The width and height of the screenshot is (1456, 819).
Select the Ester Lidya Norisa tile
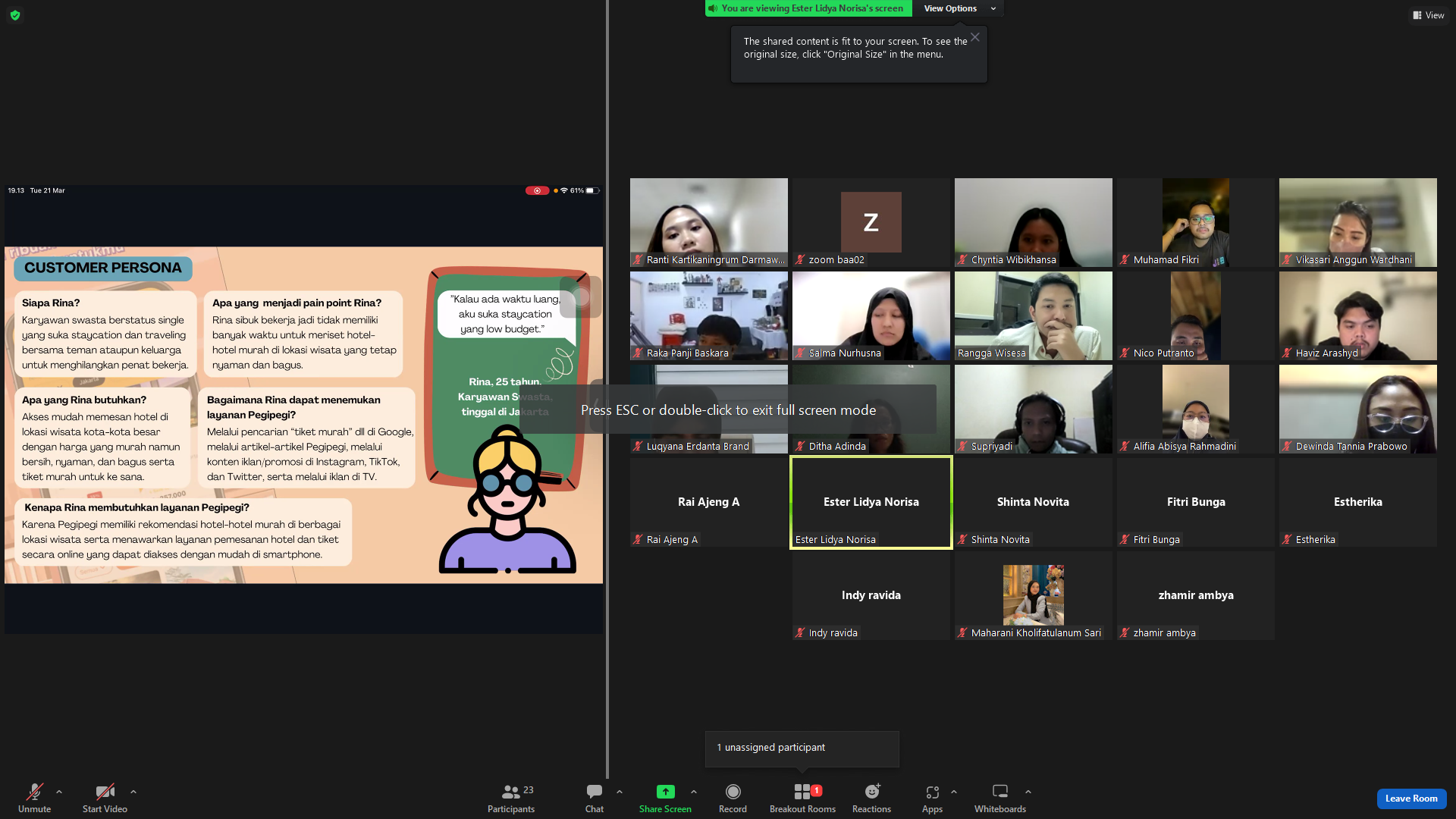click(x=871, y=502)
